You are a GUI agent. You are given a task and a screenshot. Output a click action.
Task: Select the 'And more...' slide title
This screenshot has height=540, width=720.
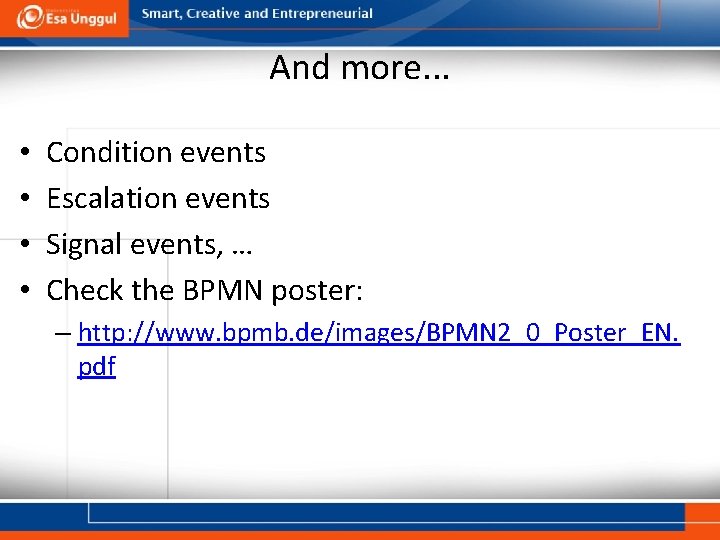coord(359,68)
